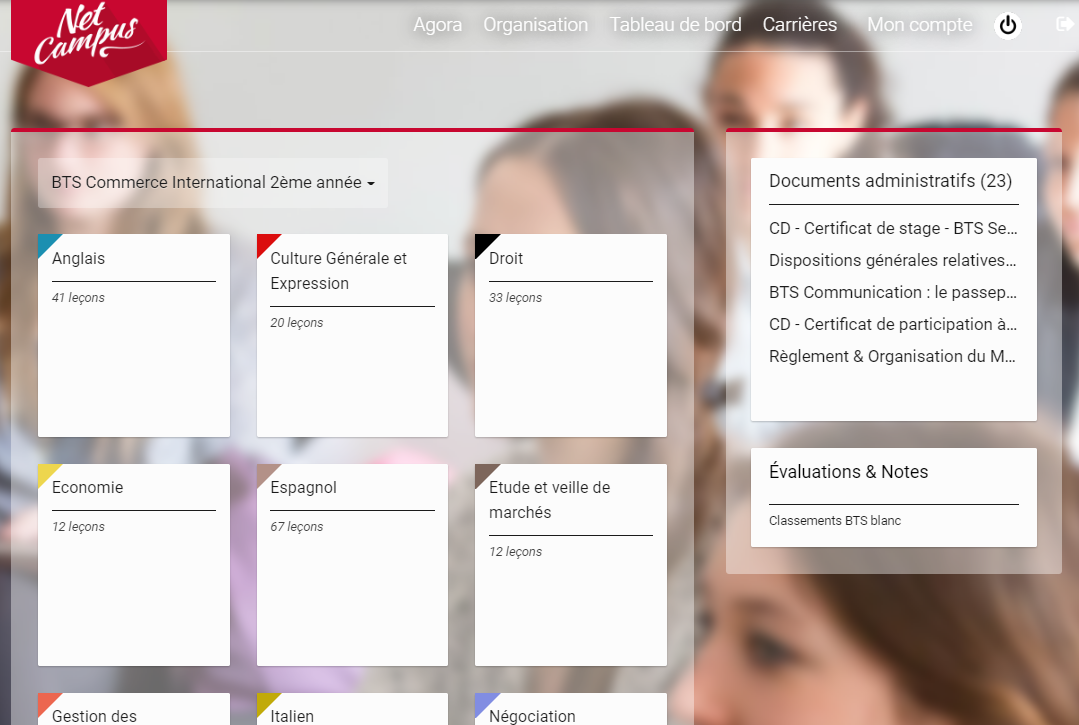
Task: Click the logout arrow icon at top right
Action: click(x=1065, y=25)
